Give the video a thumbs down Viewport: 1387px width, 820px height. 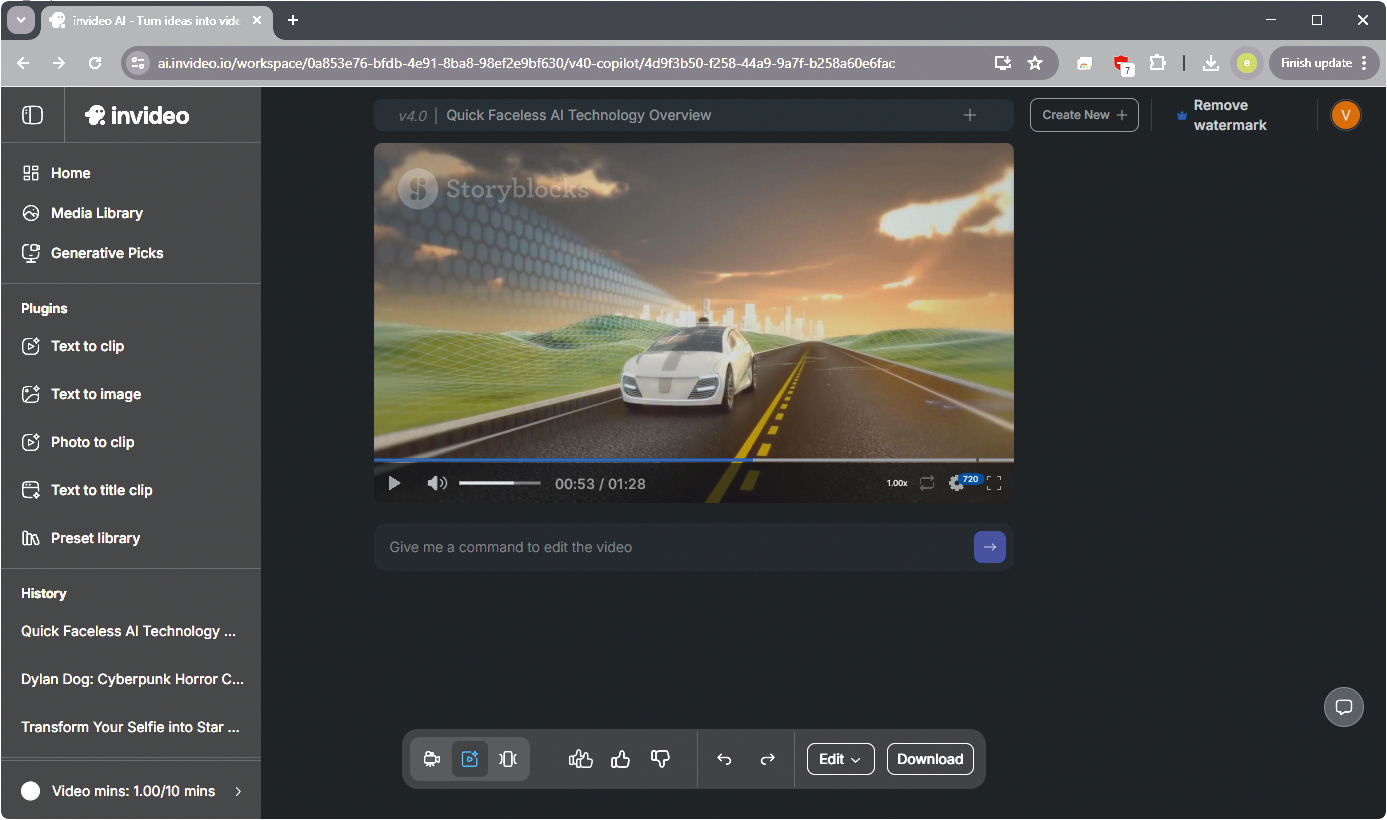coord(660,759)
